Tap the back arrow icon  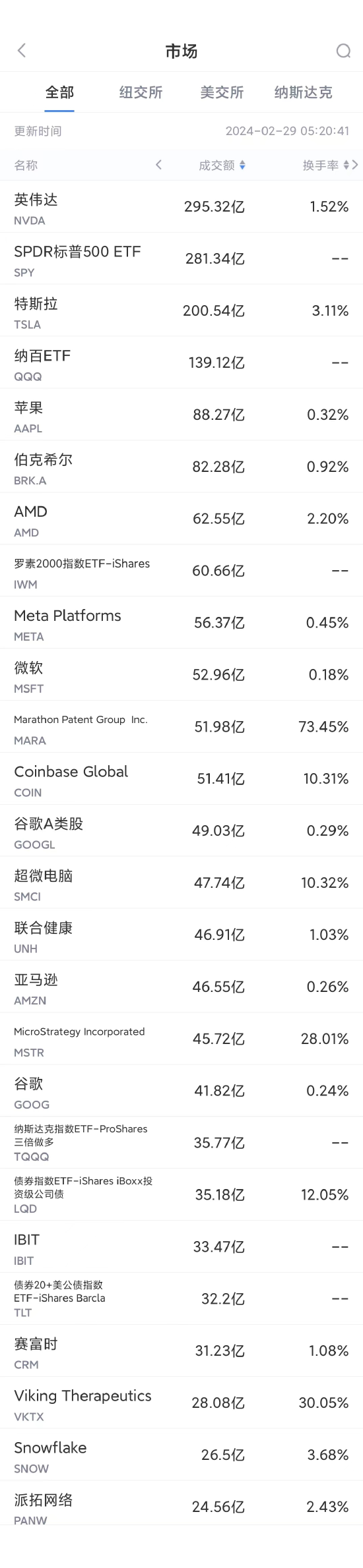22,51
